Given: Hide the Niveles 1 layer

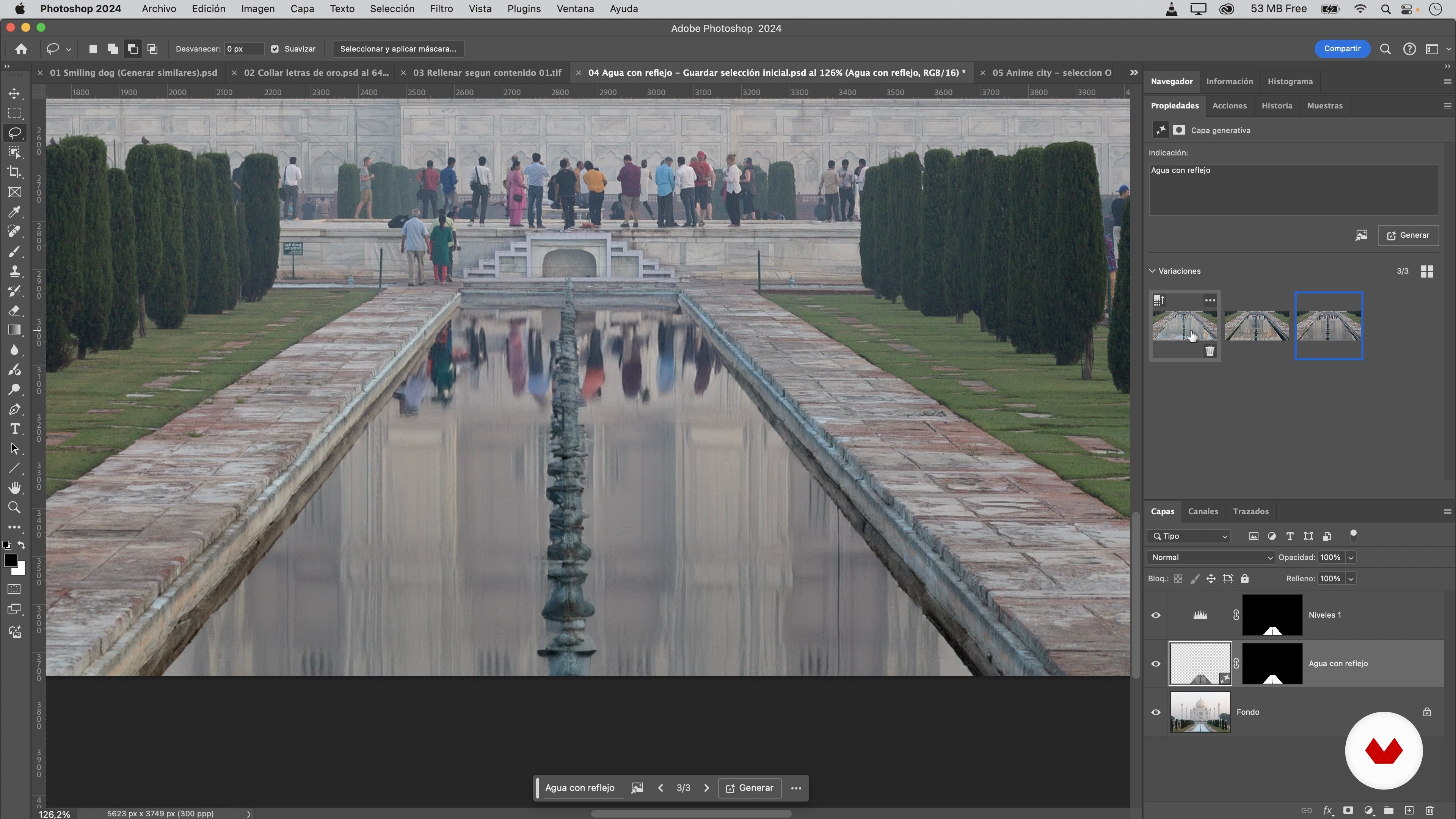Looking at the screenshot, I should [1156, 615].
